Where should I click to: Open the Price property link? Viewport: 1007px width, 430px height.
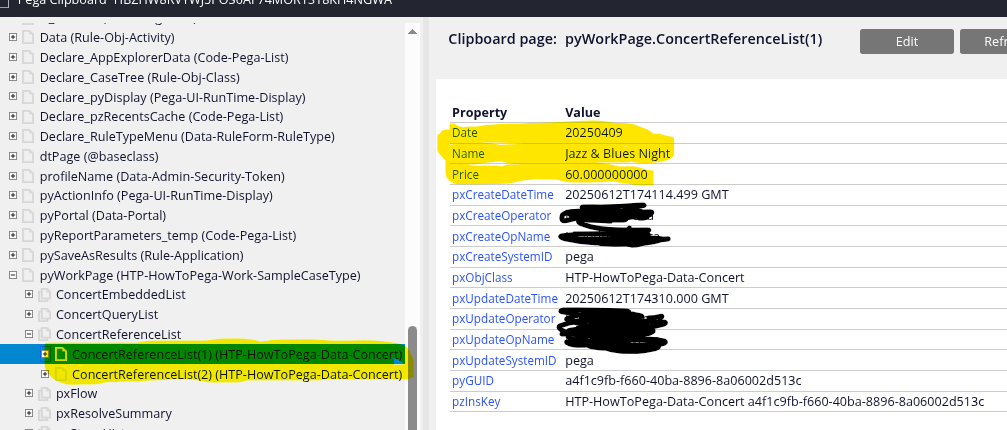click(x=466, y=175)
